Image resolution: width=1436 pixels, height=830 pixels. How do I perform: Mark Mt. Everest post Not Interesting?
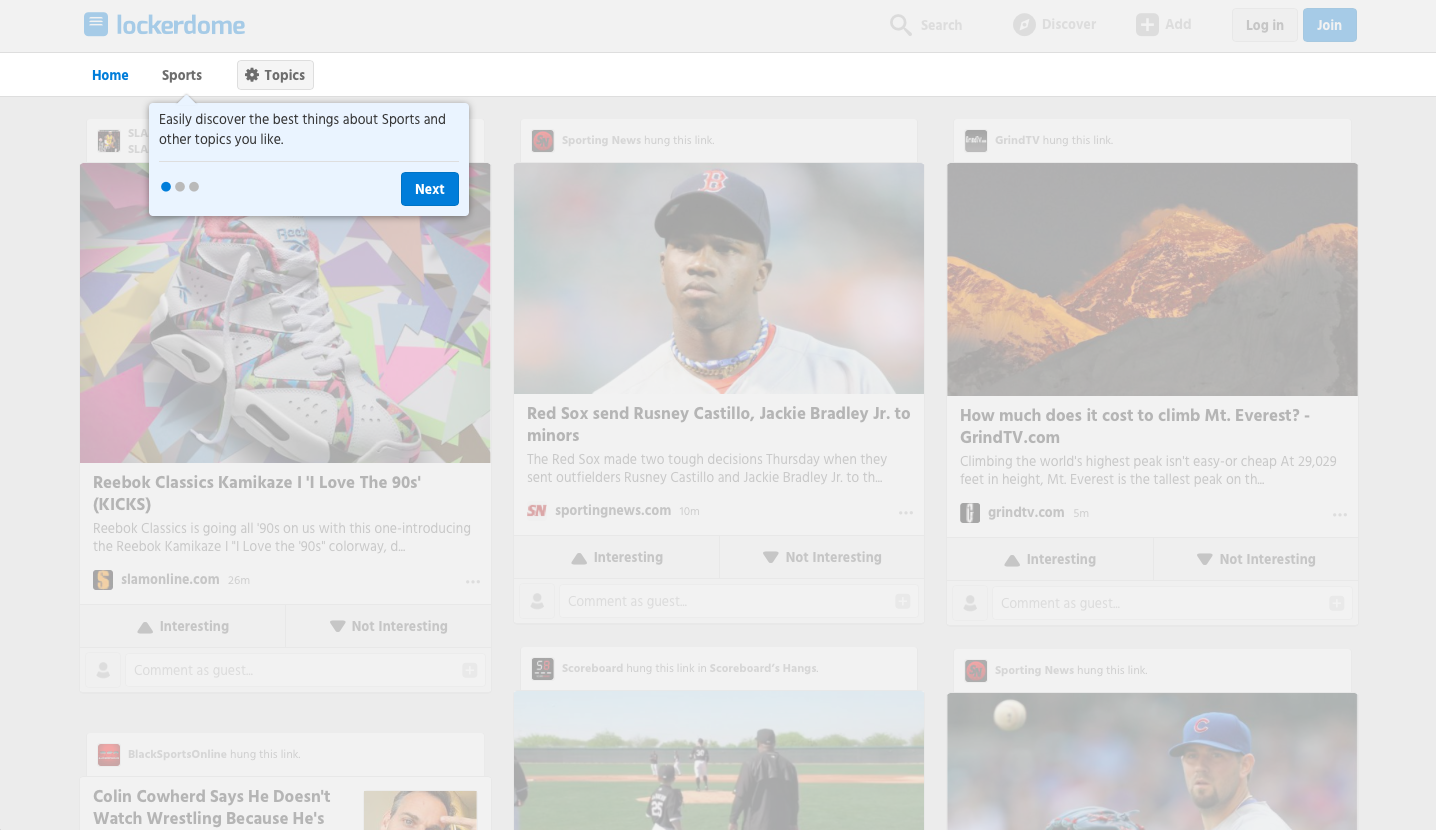pyautogui.click(x=1256, y=559)
